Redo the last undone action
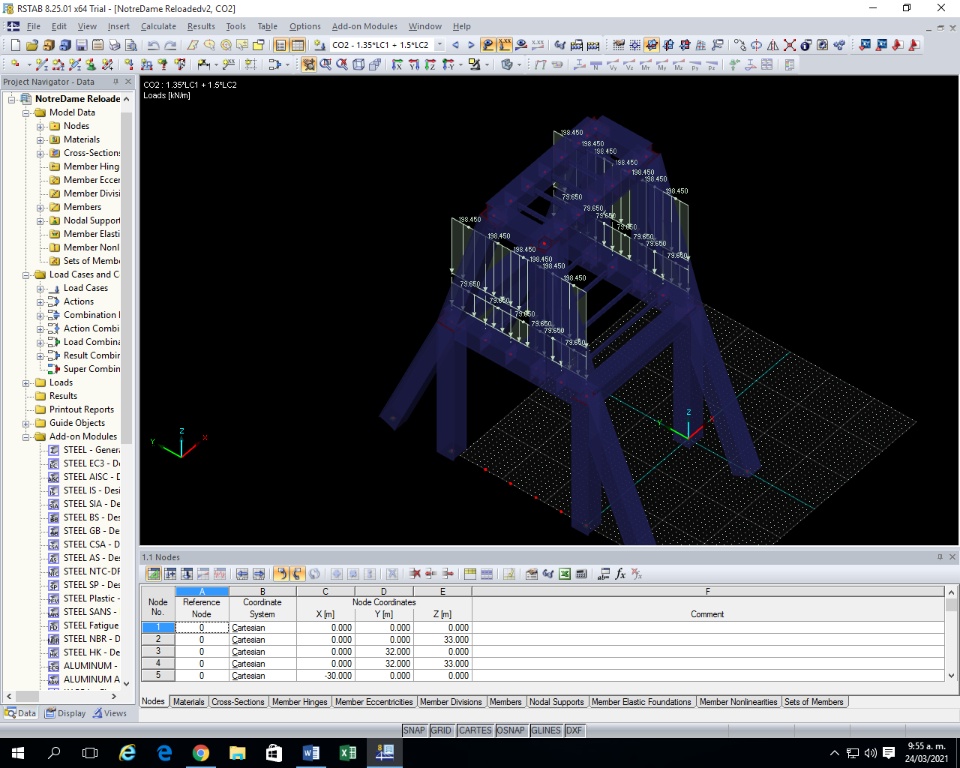Image resolution: width=960 pixels, height=768 pixels. pos(170,45)
